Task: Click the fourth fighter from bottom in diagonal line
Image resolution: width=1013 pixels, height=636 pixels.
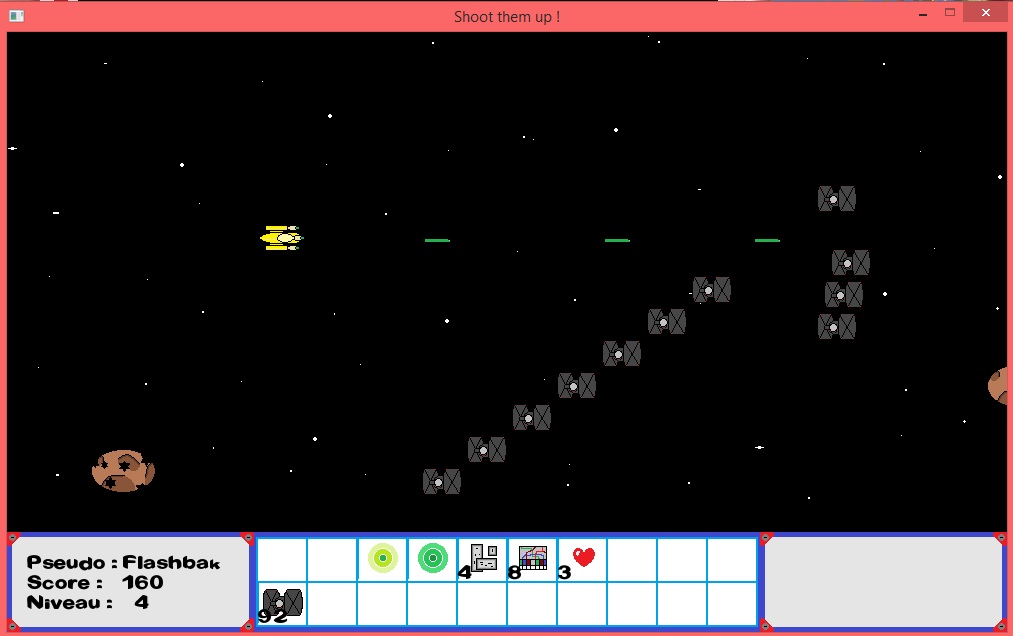Action: 577,386
